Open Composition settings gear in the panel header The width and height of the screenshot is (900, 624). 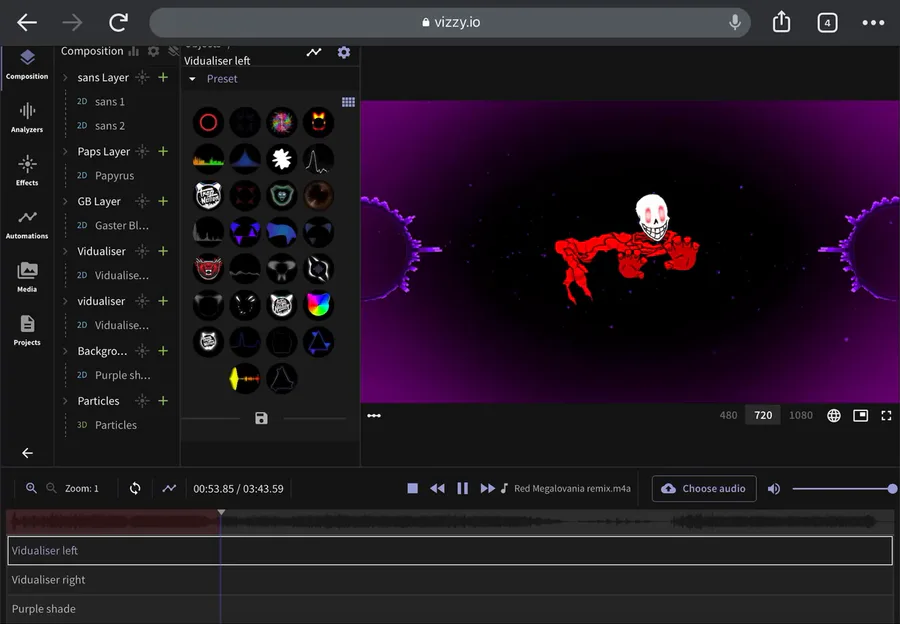[x=153, y=51]
